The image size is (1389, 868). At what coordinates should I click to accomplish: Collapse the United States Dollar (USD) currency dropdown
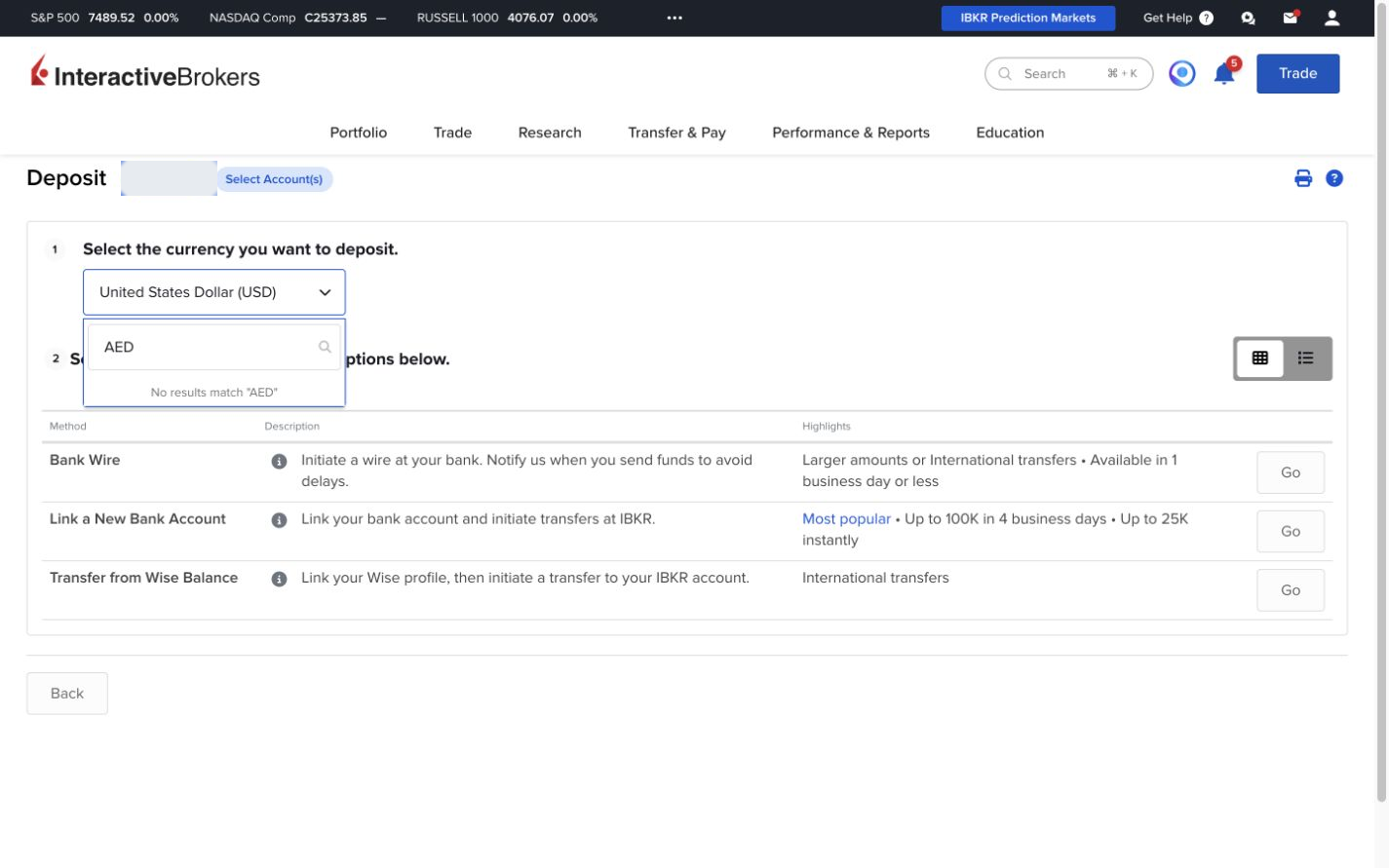(x=214, y=292)
